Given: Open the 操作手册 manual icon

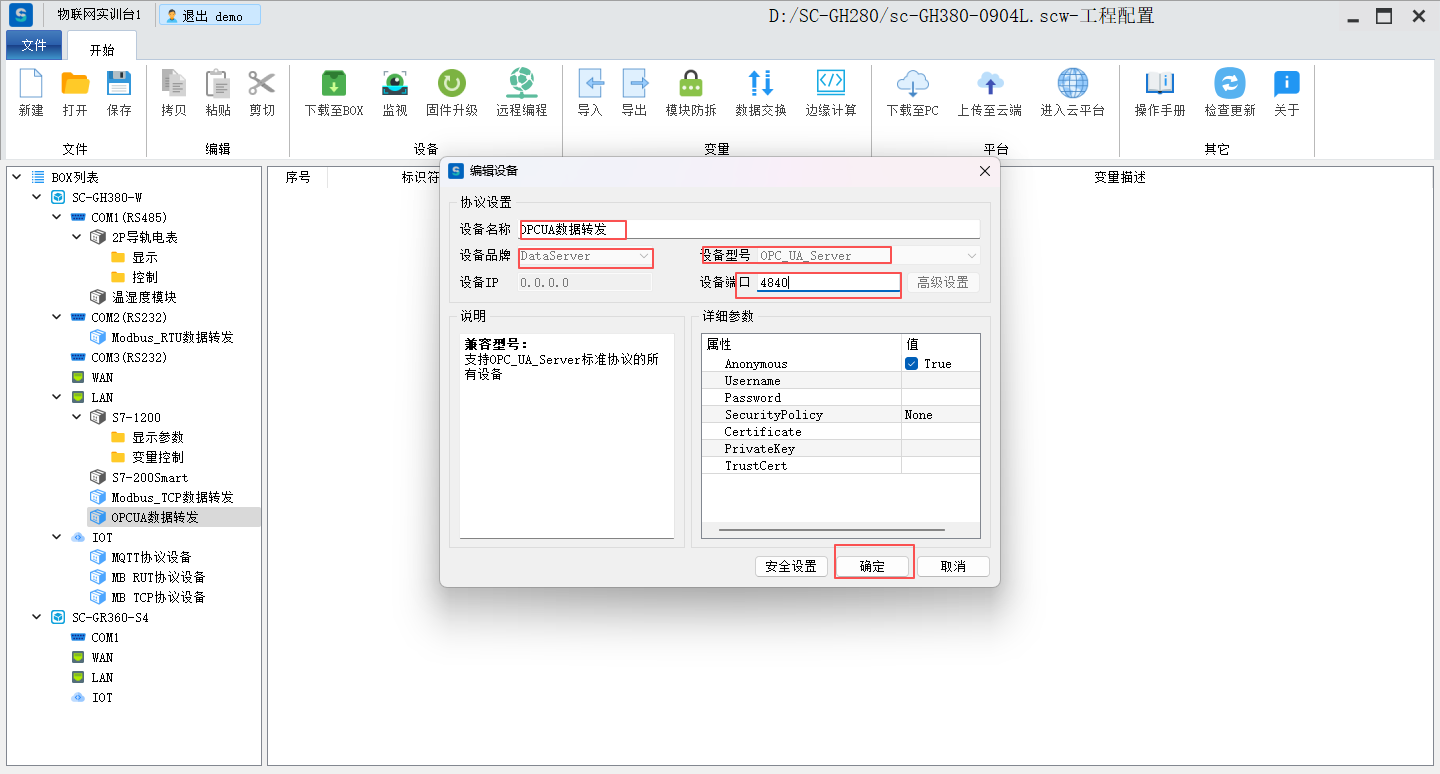Looking at the screenshot, I should pos(1159,84).
